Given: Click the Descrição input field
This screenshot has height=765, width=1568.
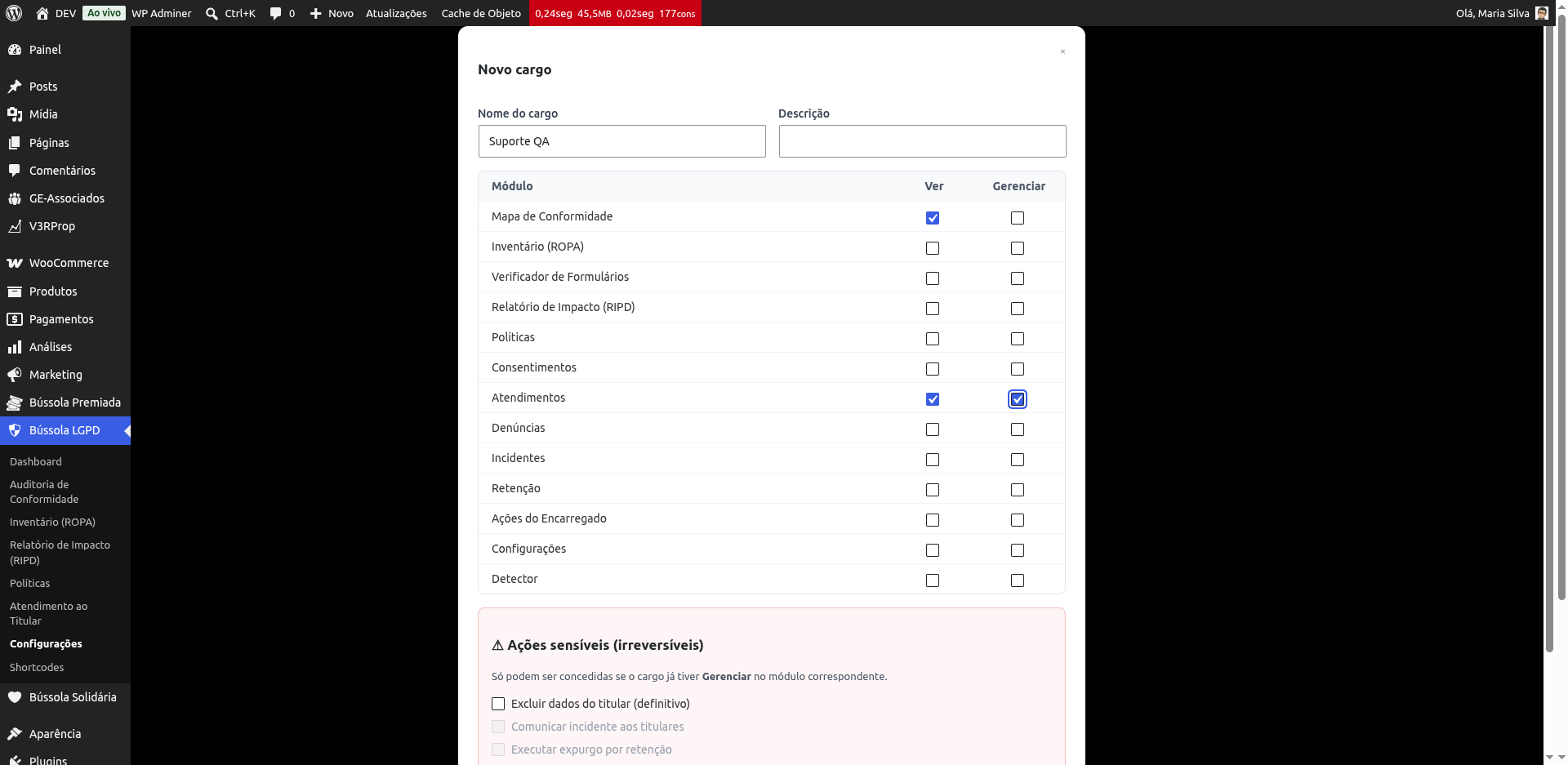Looking at the screenshot, I should (923, 141).
